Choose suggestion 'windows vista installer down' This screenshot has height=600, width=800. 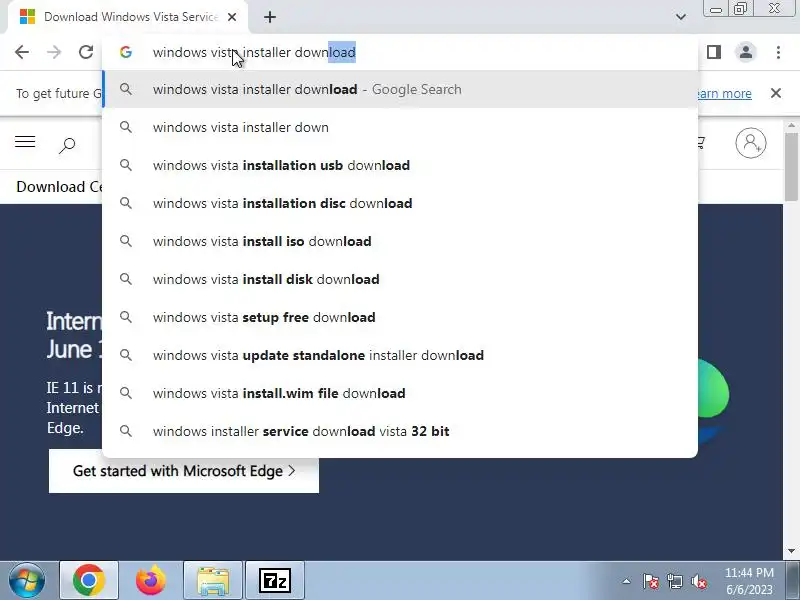click(x=400, y=127)
